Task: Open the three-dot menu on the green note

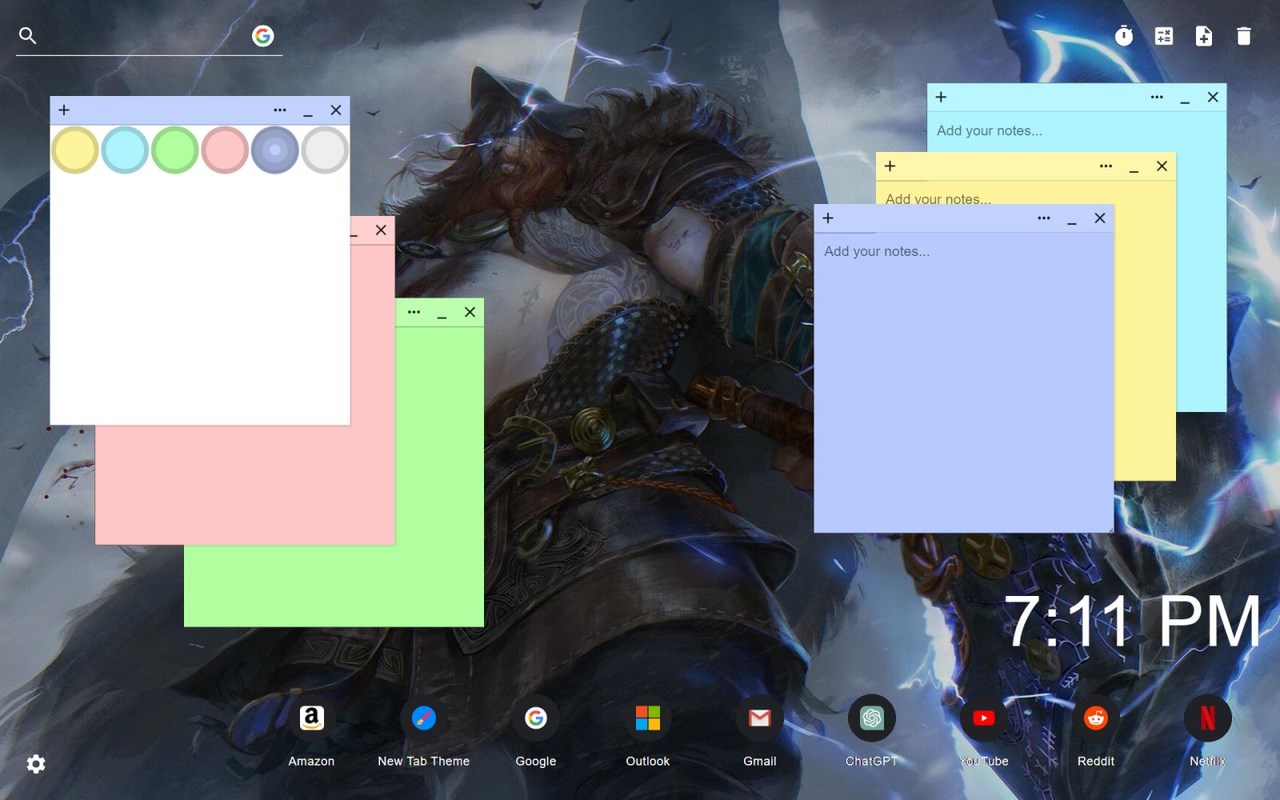Action: pos(414,312)
